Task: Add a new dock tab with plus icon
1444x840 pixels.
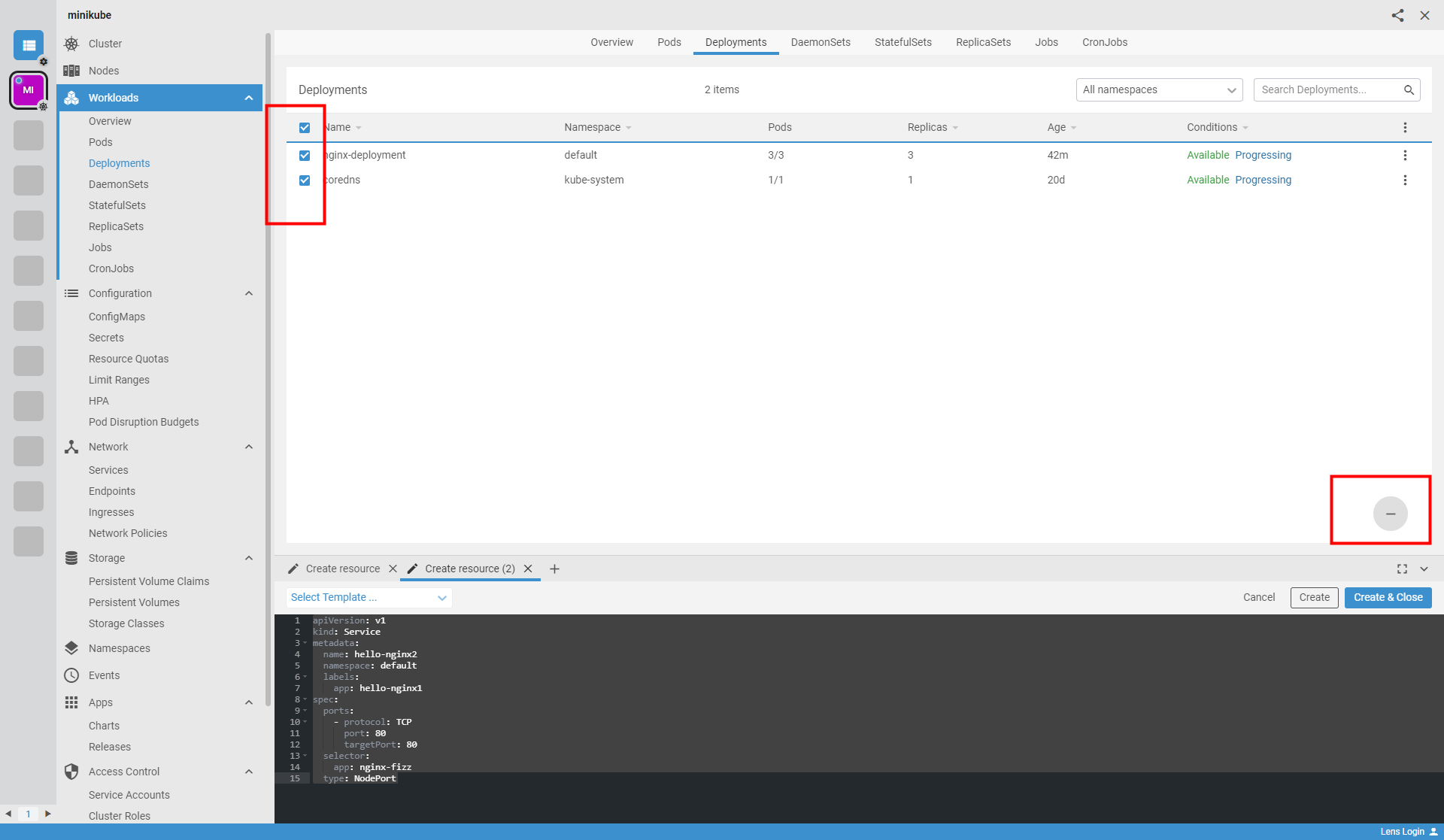Action: pos(554,569)
